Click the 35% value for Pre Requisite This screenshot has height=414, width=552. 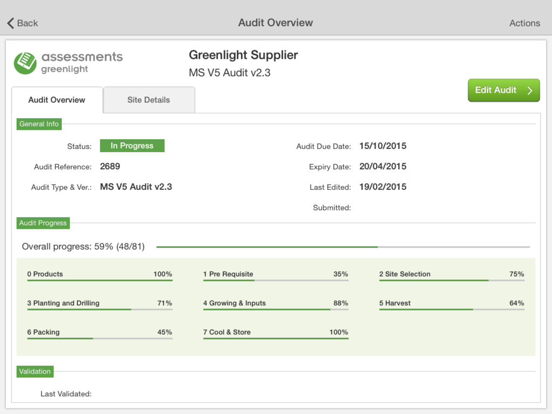click(x=340, y=274)
